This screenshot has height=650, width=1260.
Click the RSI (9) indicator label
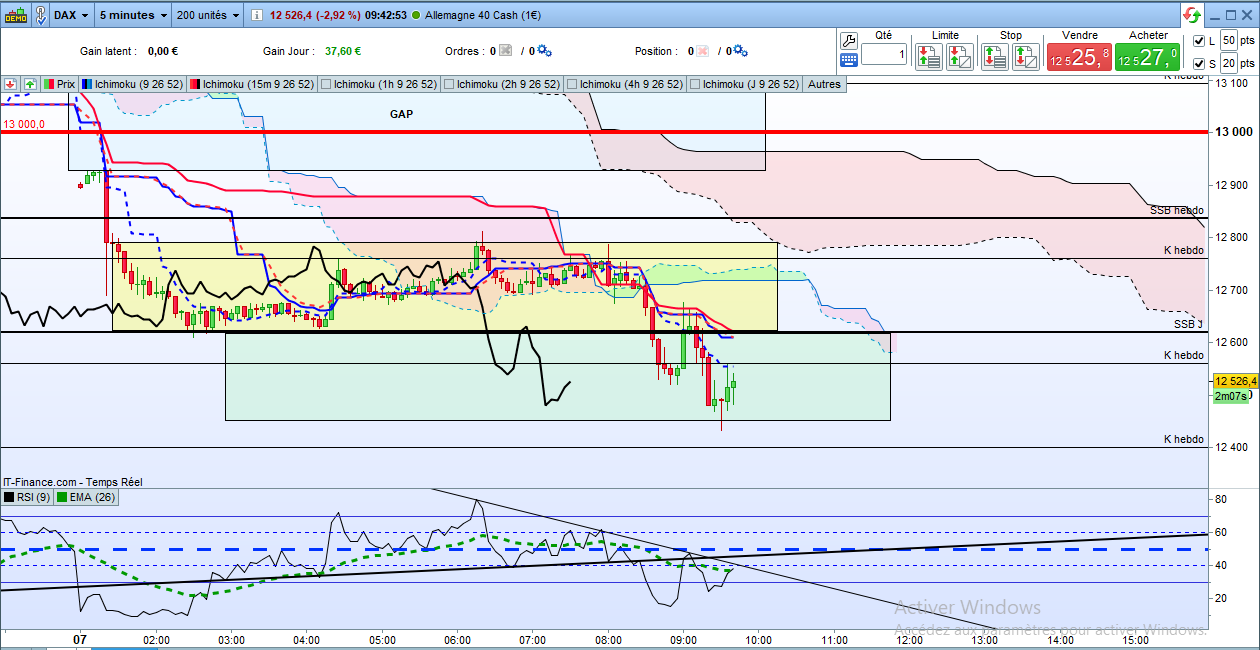[27, 496]
